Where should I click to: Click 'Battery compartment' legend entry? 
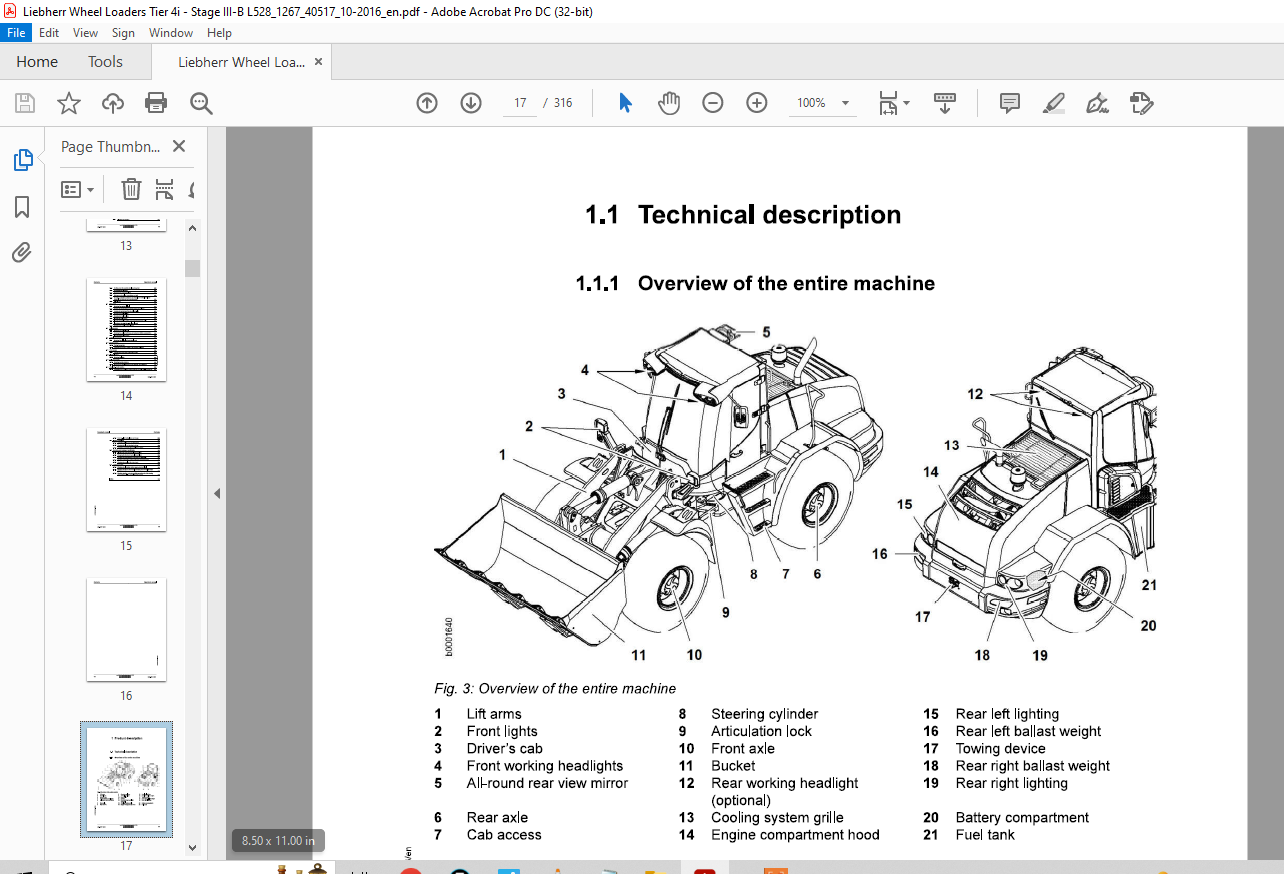(x=1022, y=818)
